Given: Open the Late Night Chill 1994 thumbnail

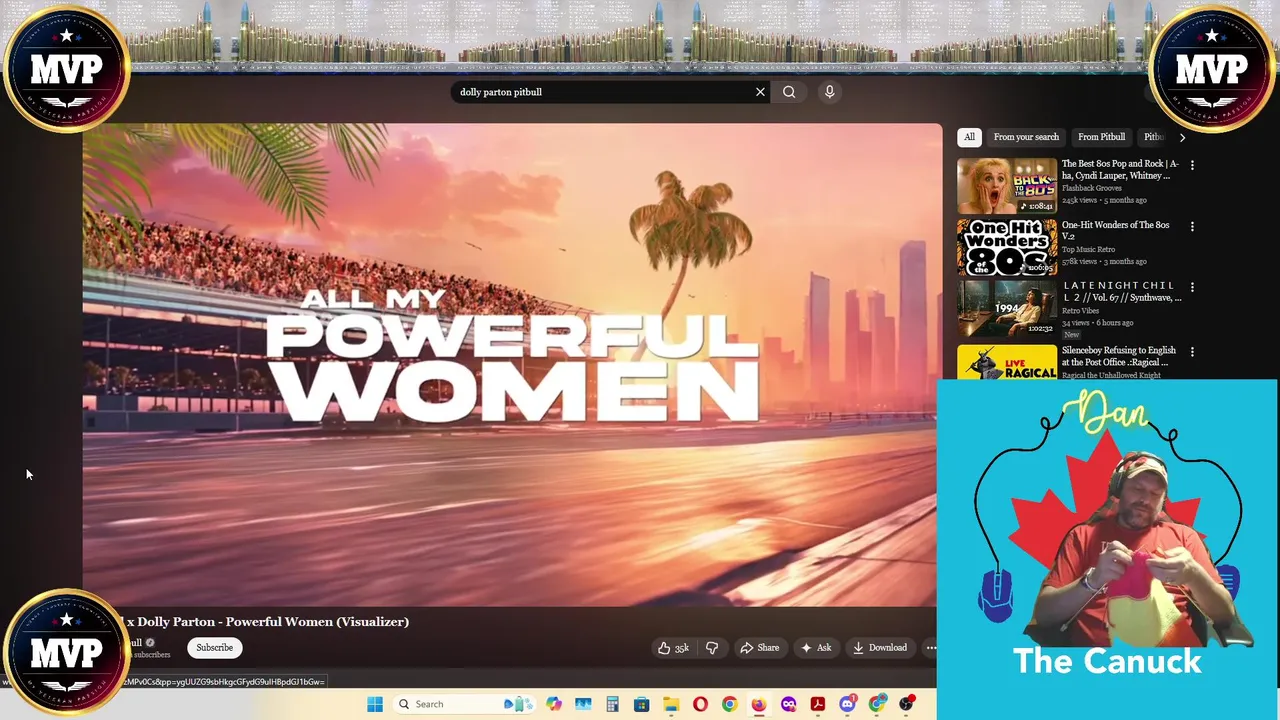Looking at the screenshot, I should click(x=1007, y=308).
